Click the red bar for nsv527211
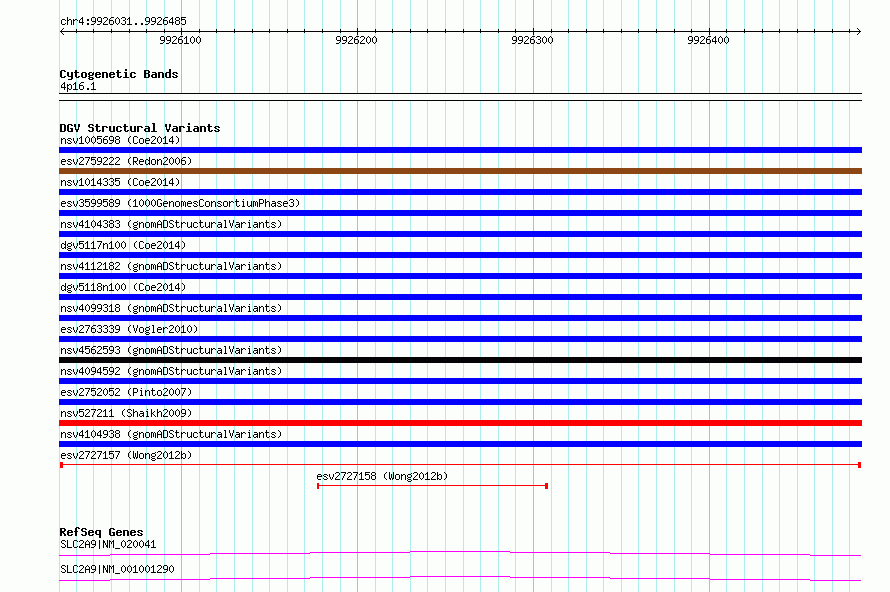This screenshot has width=890, height=592. pyautogui.click(x=460, y=423)
